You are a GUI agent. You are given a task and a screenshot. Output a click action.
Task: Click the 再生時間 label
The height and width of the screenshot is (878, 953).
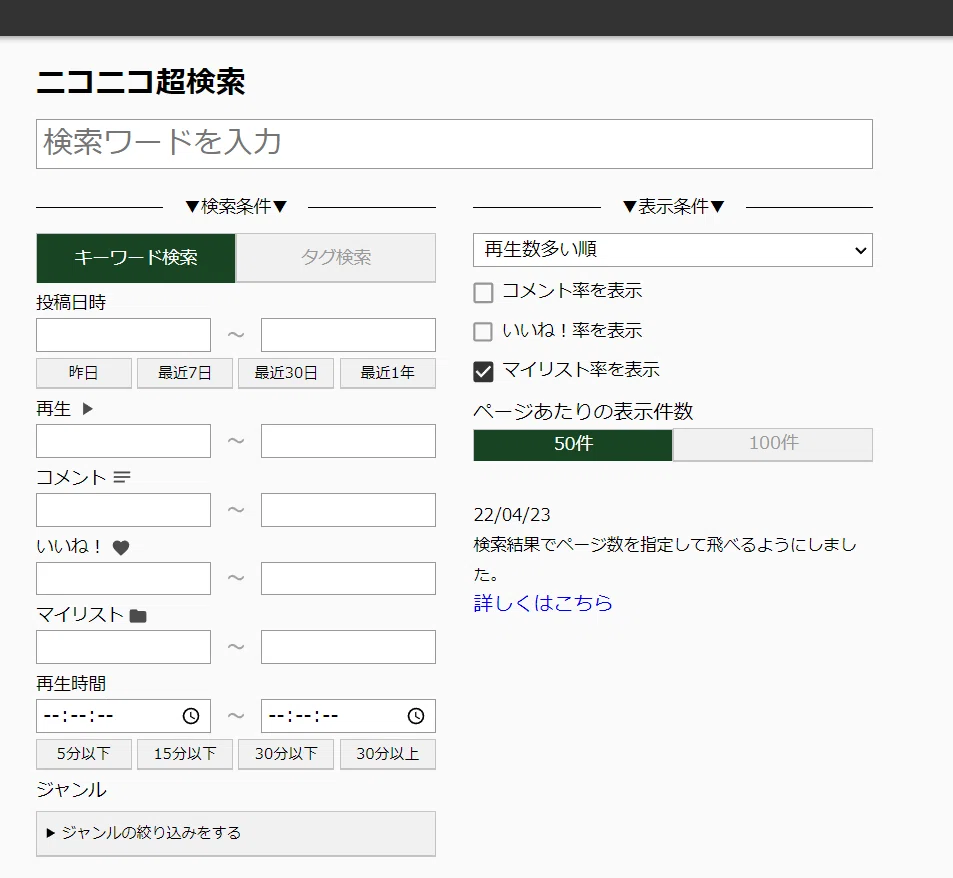click(x=71, y=684)
